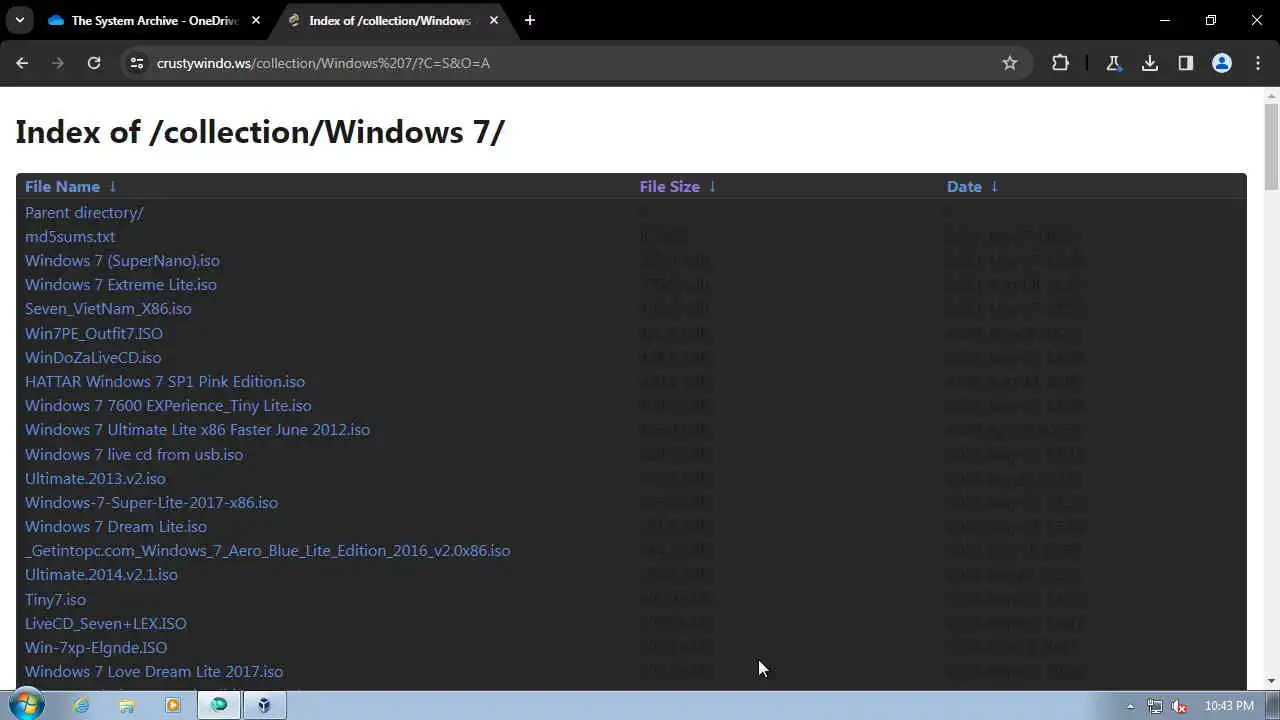Download Tiny7.iso
The image size is (1280, 720).
(x=55, y=599)
